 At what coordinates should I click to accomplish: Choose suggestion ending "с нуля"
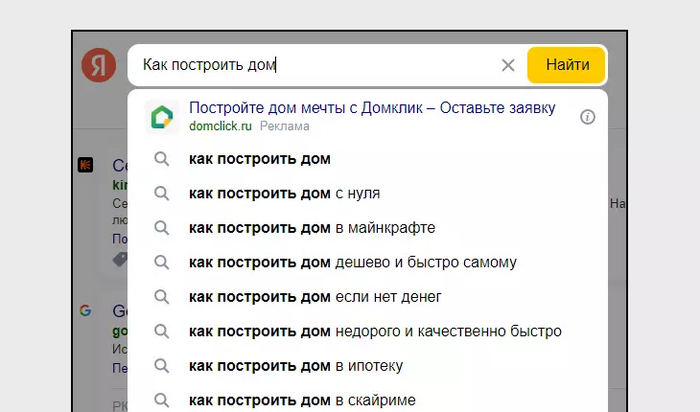pos(284,193)
